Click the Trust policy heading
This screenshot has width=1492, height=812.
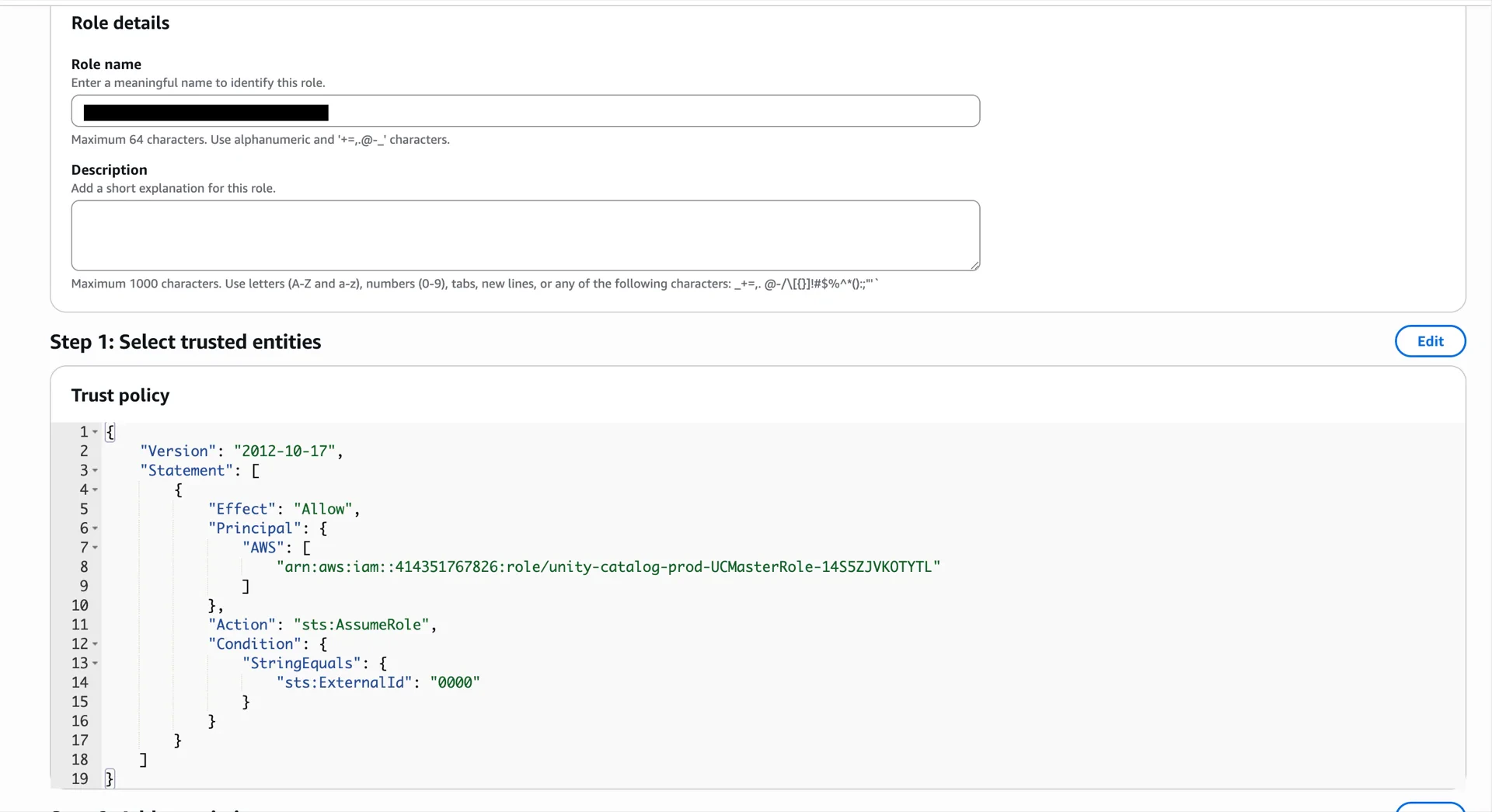click(120, 396)
